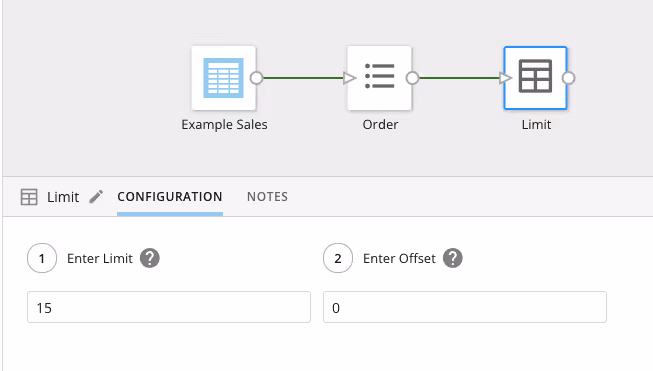Switch to the Notes tab
Screen dimensions: 653x371
click(x=267, y=197)
